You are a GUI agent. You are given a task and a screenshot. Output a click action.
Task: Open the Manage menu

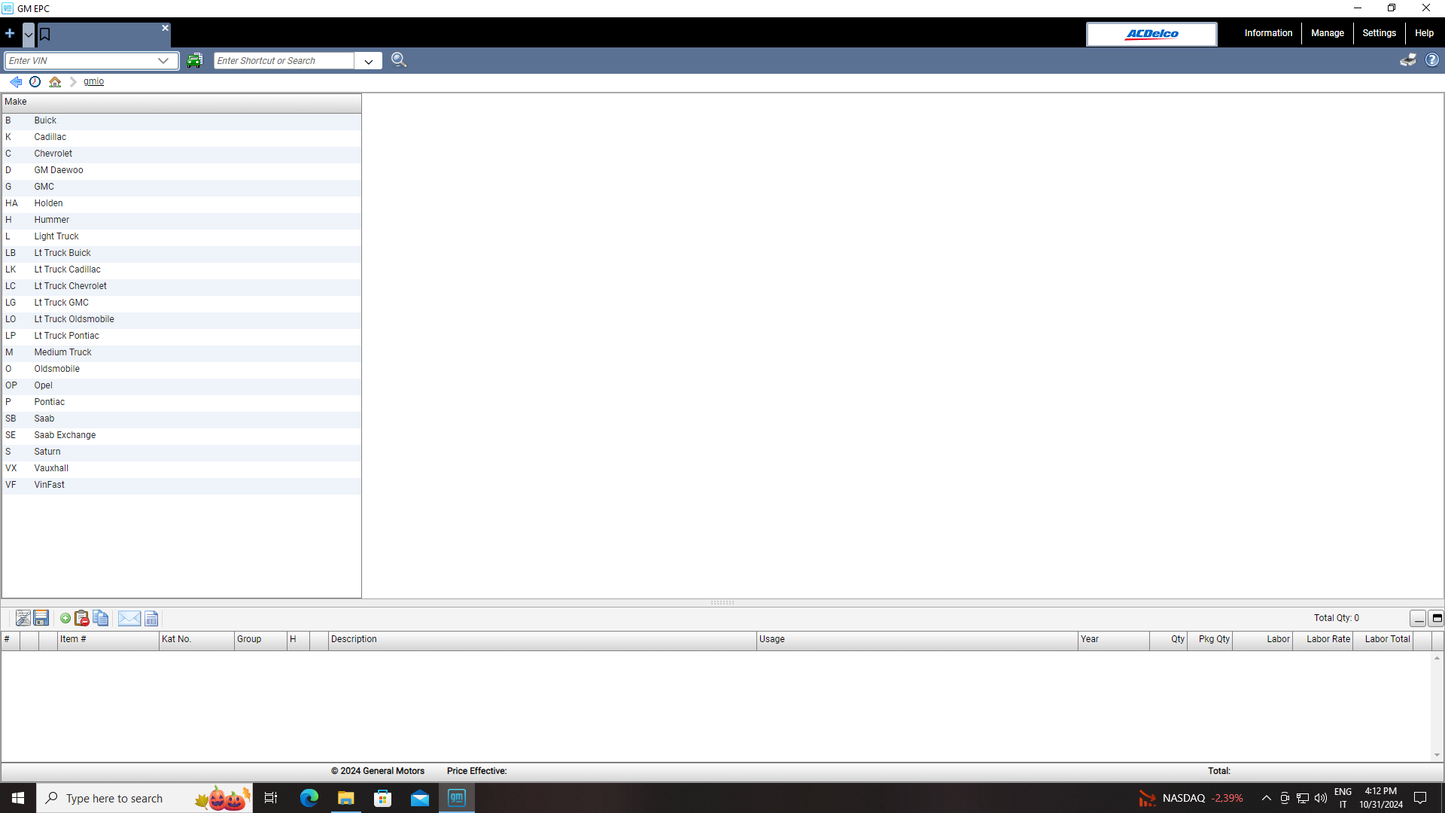(1327, 33)
